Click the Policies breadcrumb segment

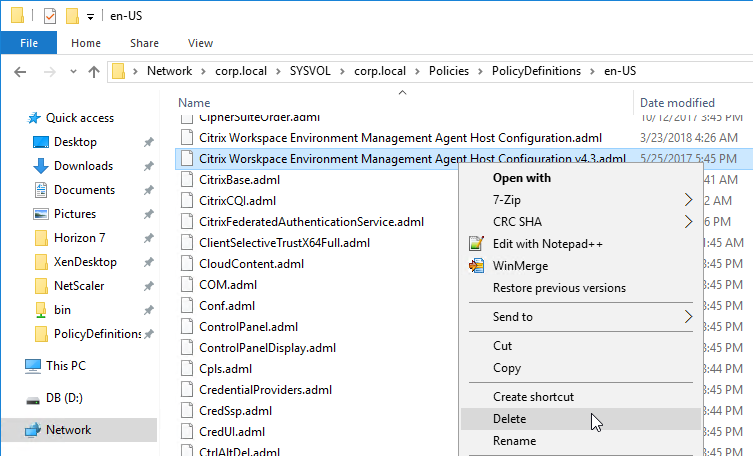[449, 71]
